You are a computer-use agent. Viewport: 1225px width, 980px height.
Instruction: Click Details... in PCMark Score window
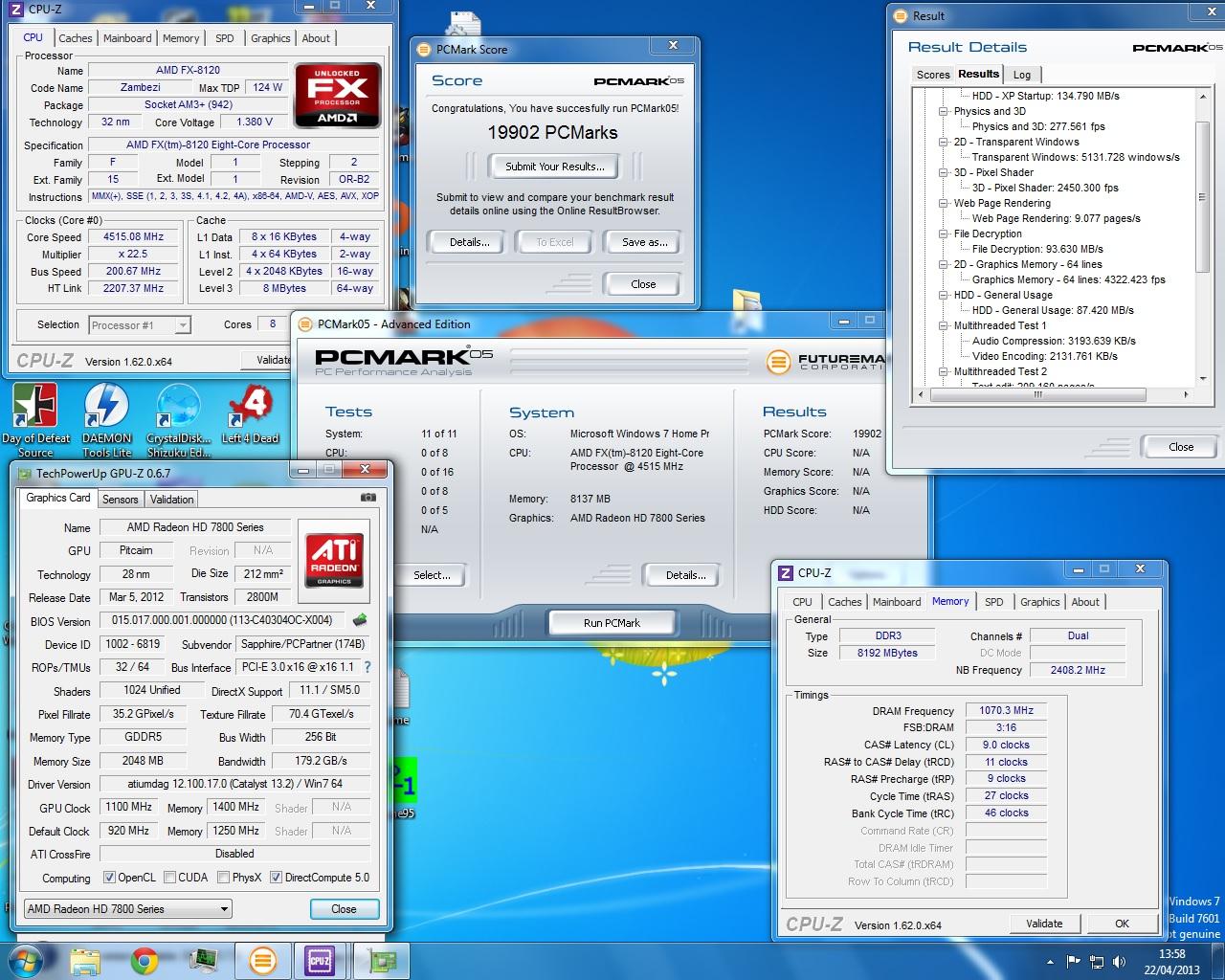pyautogui.click(x=470, y=242)
